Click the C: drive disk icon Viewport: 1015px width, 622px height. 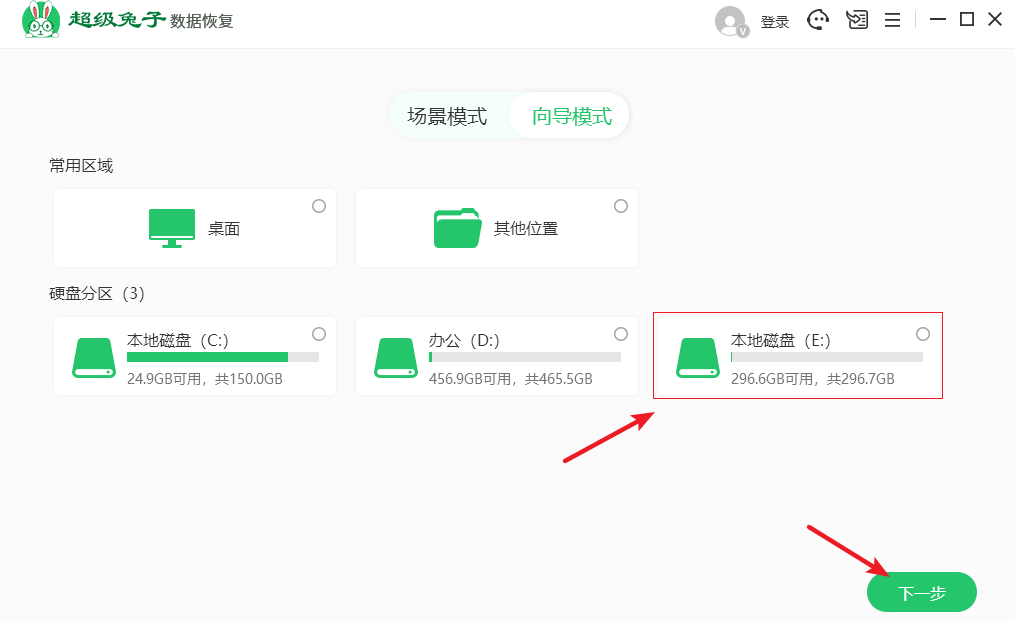94,357
